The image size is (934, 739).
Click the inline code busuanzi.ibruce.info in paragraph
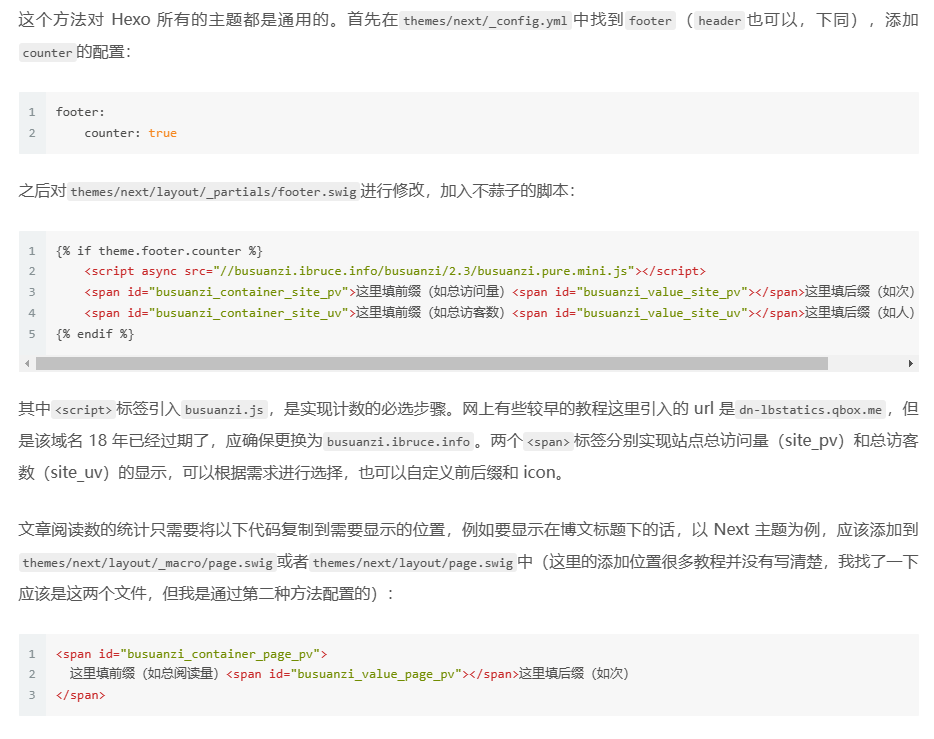click(x=398, y=442)
